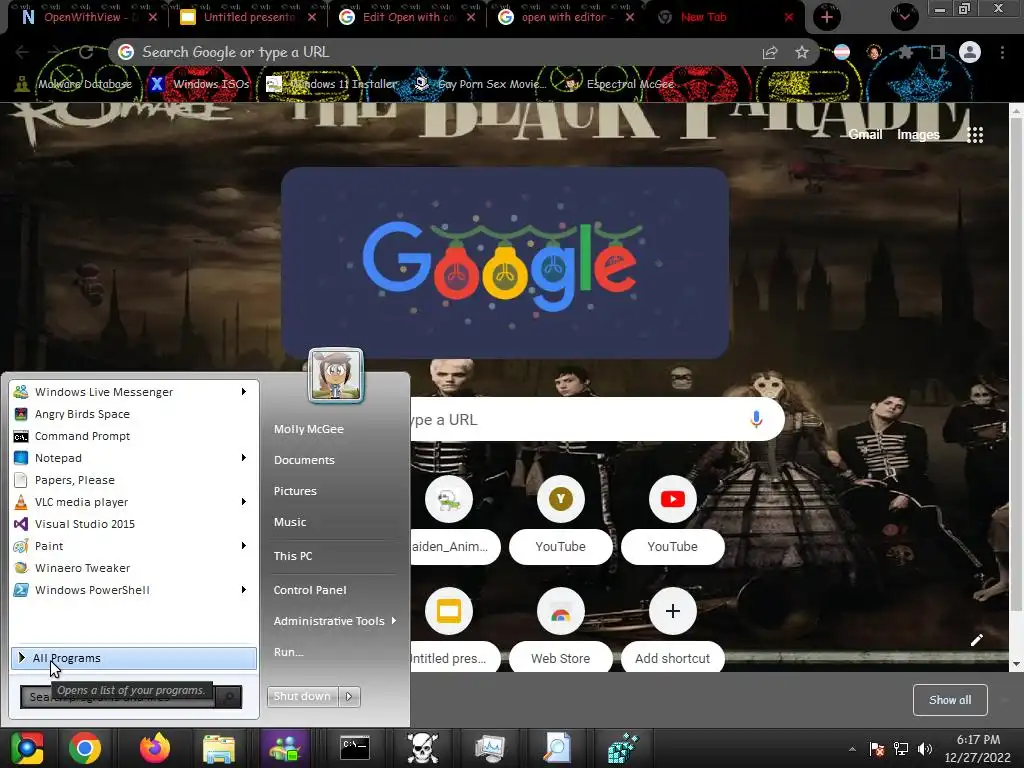1024x768 pixels.
Task: Open Music from Start menu
Action: [290, 522]
